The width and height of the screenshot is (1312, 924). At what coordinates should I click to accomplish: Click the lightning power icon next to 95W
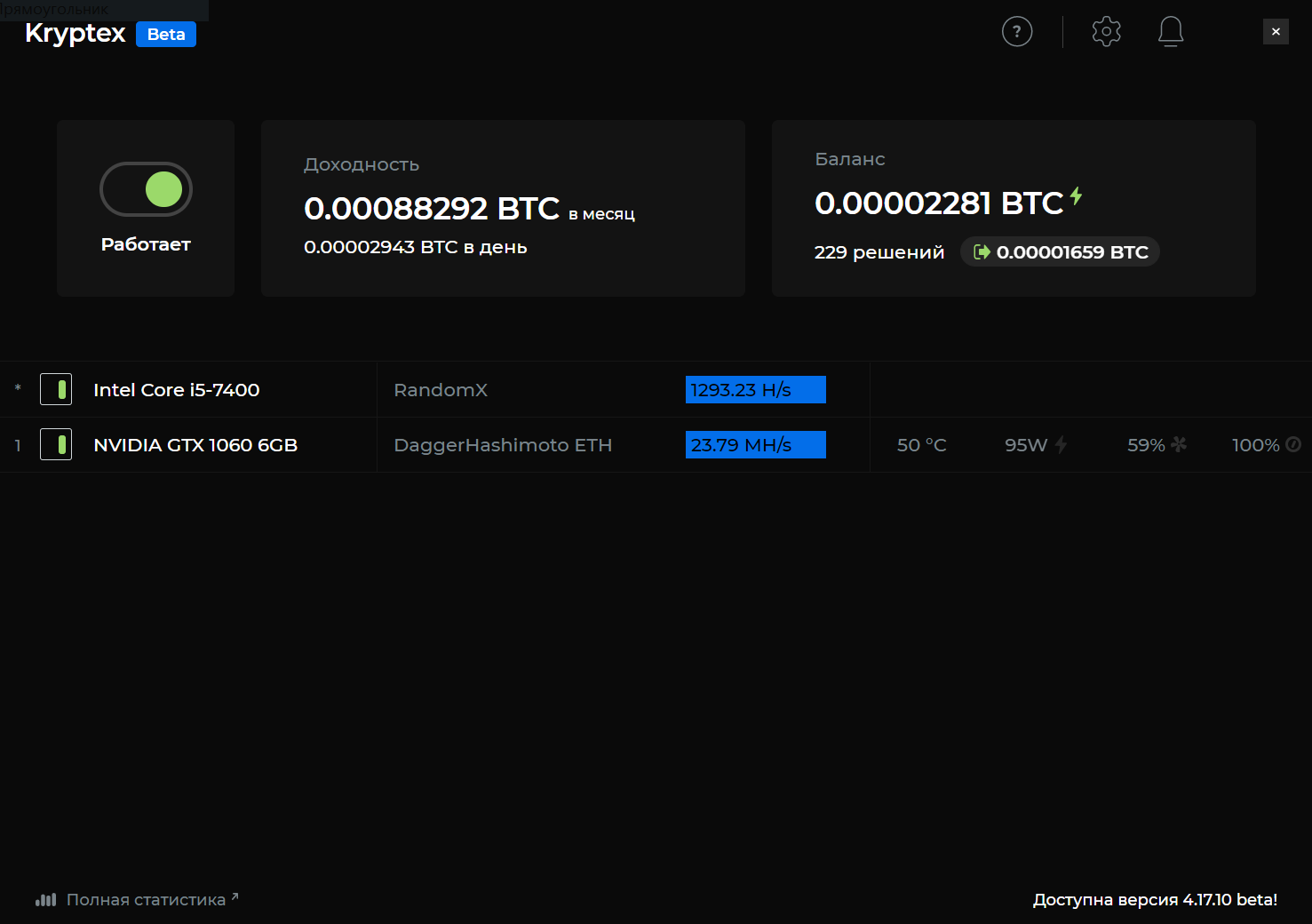[x=1061, y=445]
